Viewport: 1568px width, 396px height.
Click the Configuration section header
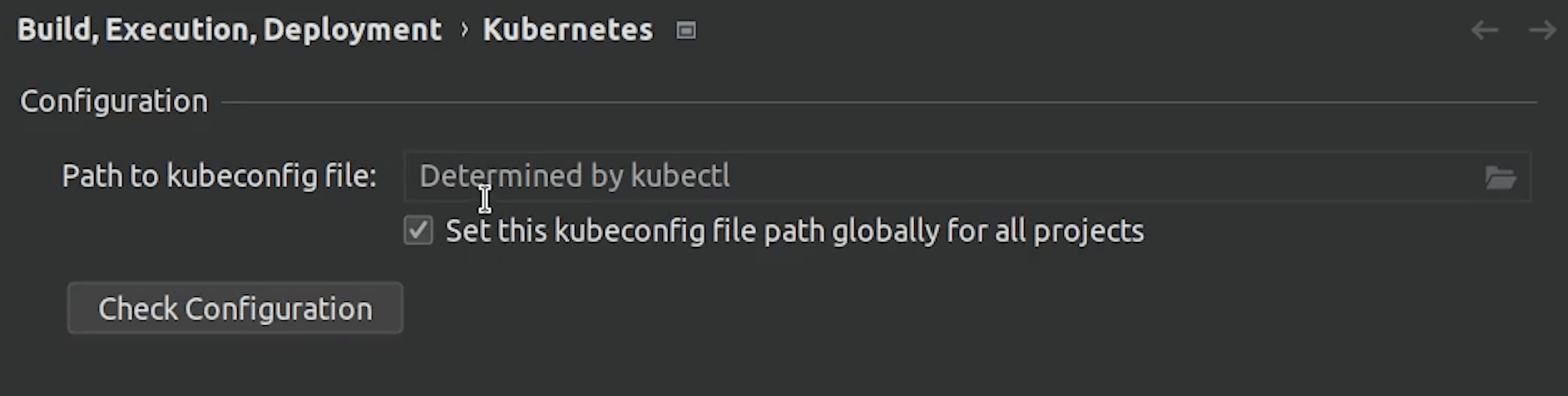(114, 101)
